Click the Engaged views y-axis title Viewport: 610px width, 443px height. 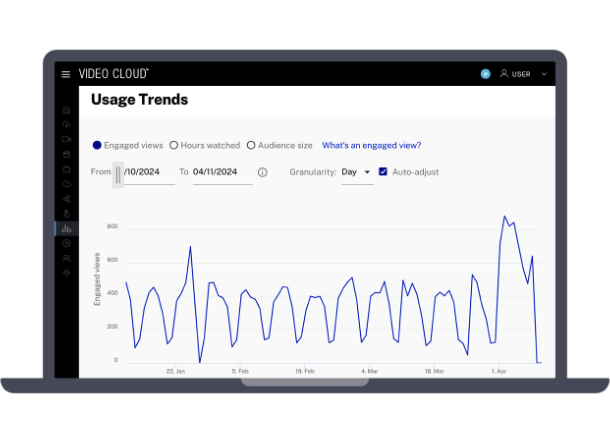click(97, 279)
